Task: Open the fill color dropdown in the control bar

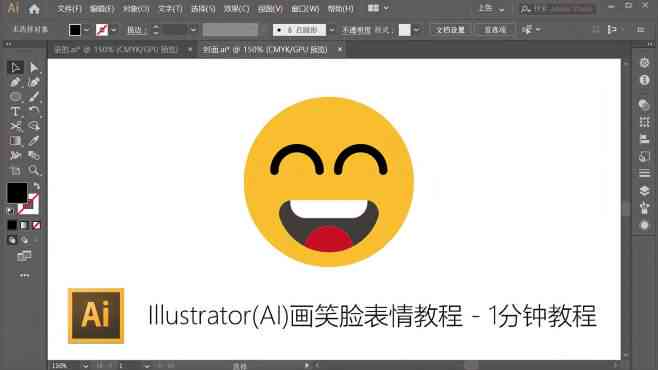Action: point(86,30)
